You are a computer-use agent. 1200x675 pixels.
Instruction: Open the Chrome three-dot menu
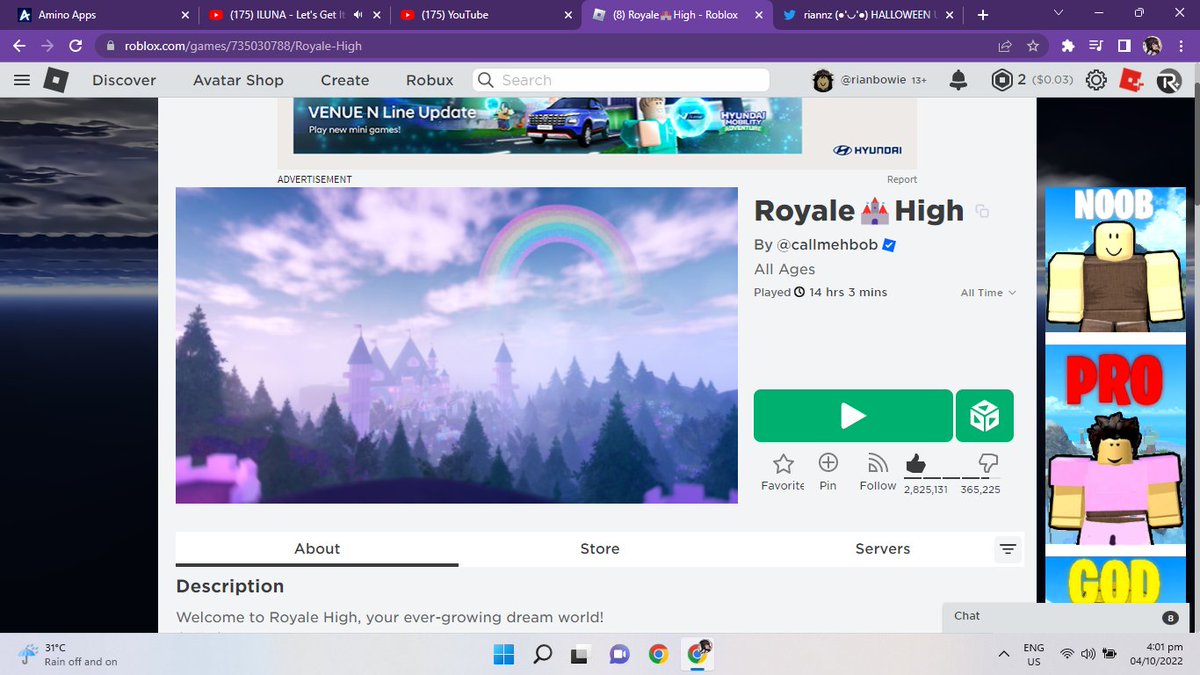click(x=1181, y=46)
